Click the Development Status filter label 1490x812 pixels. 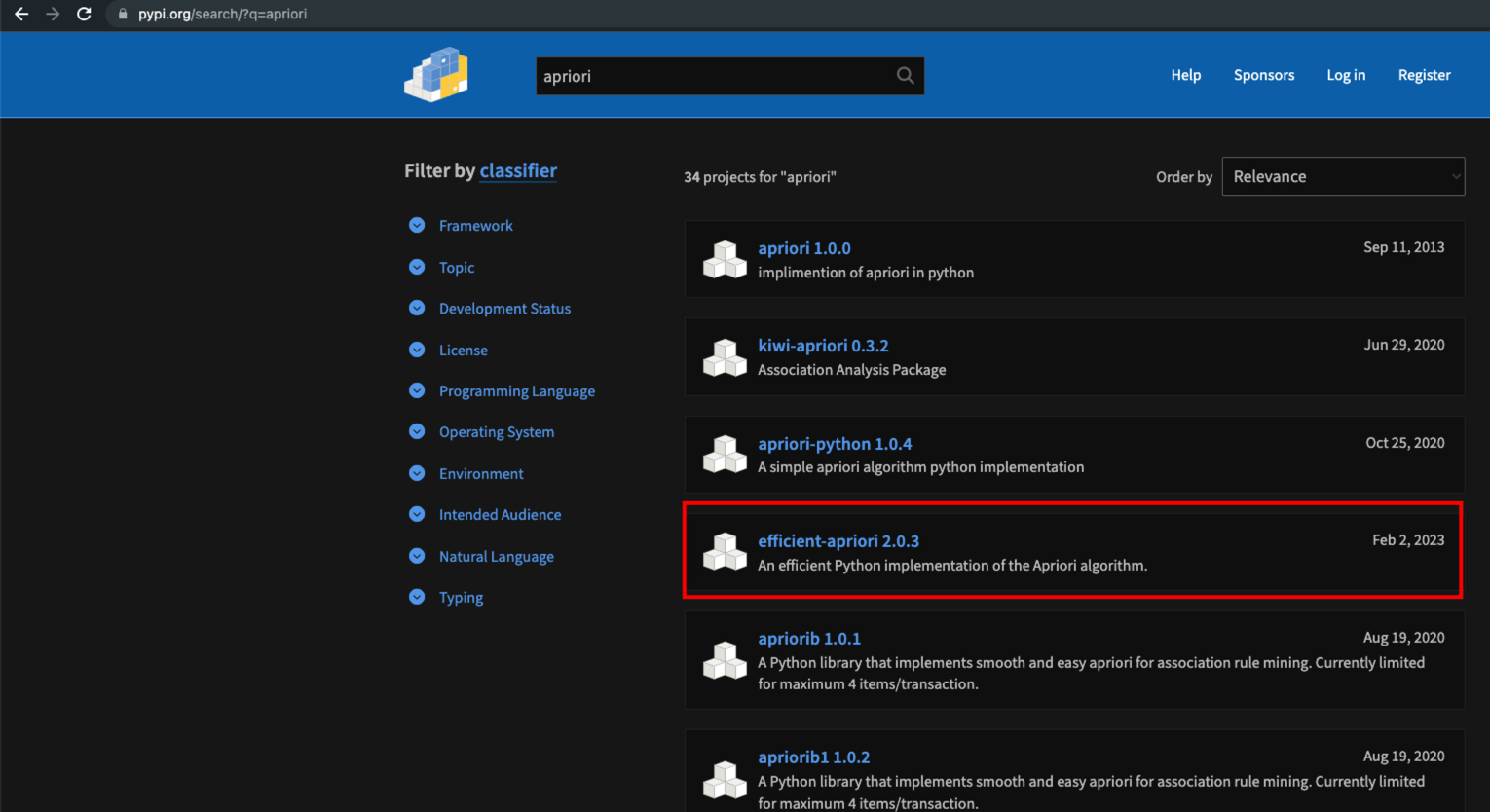(x=504, y=309)
